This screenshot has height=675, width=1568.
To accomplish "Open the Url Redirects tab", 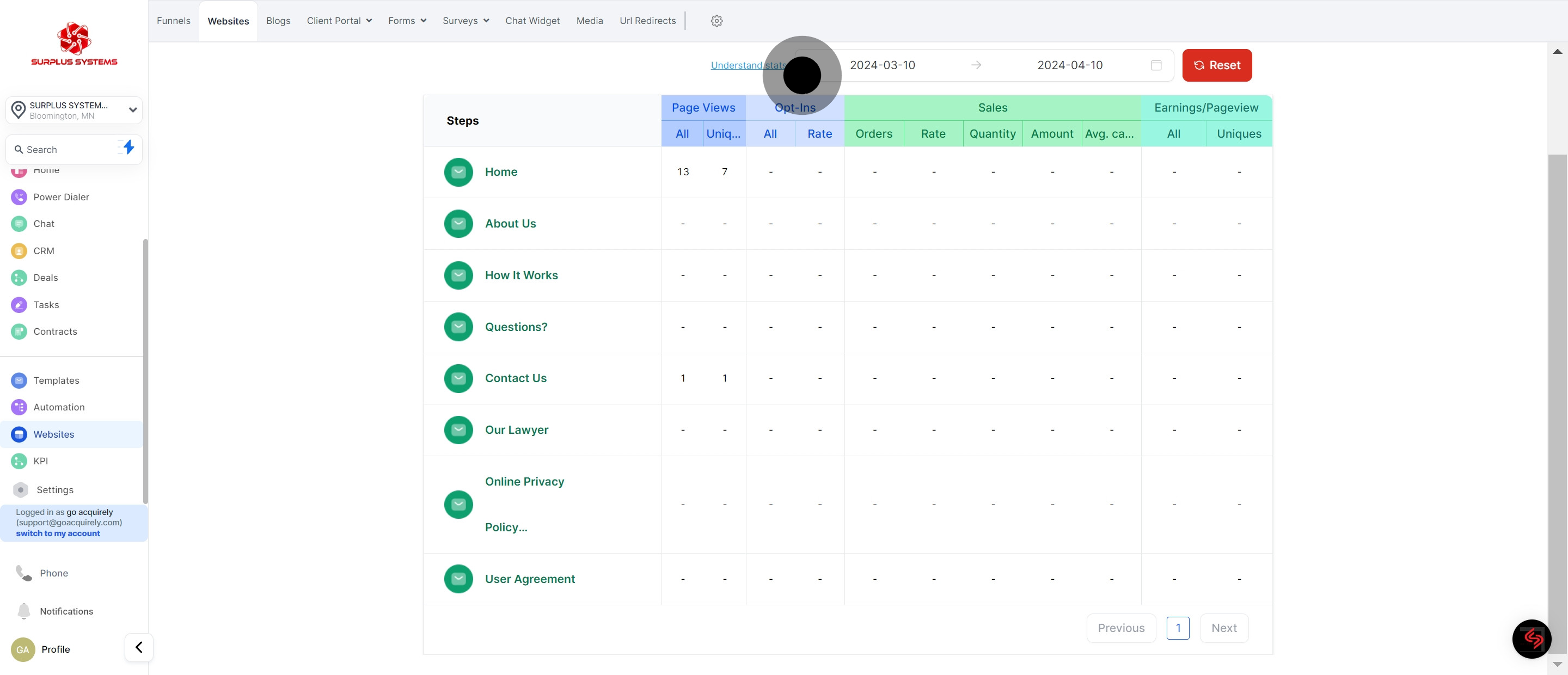I will click(x=647, y=21).
